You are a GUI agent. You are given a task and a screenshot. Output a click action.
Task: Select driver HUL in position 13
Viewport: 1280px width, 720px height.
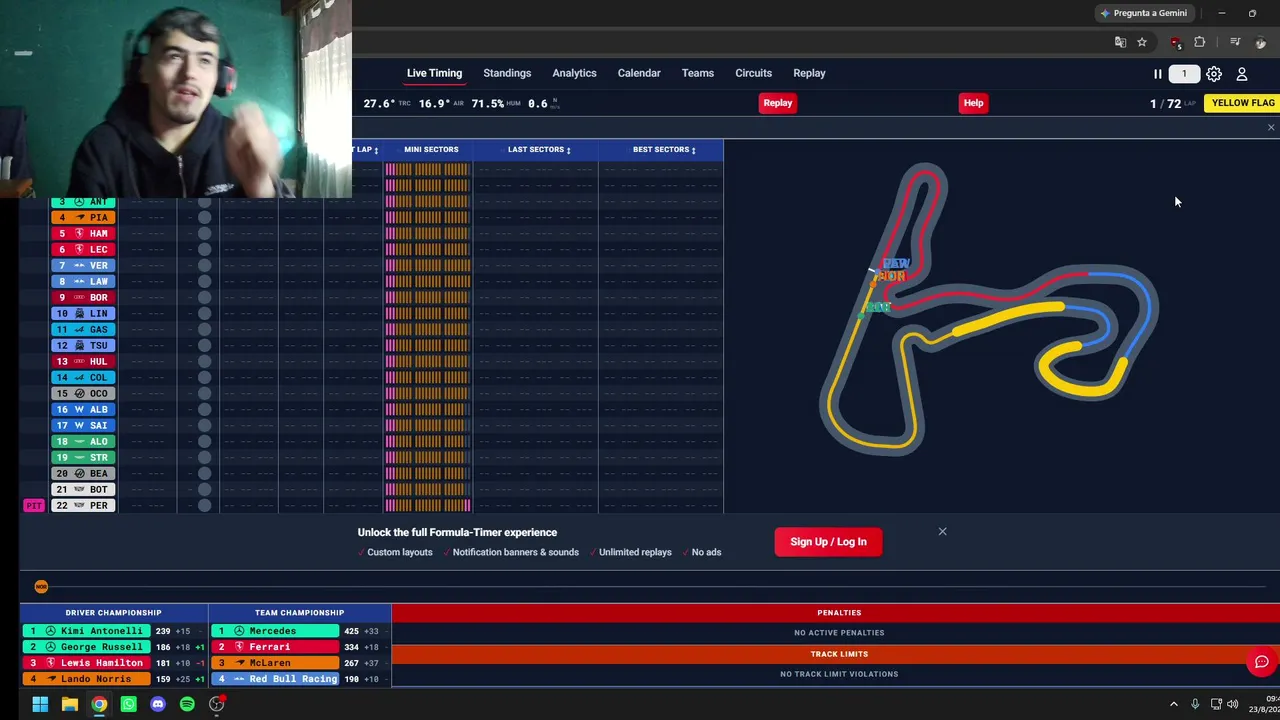coord(82,362)
